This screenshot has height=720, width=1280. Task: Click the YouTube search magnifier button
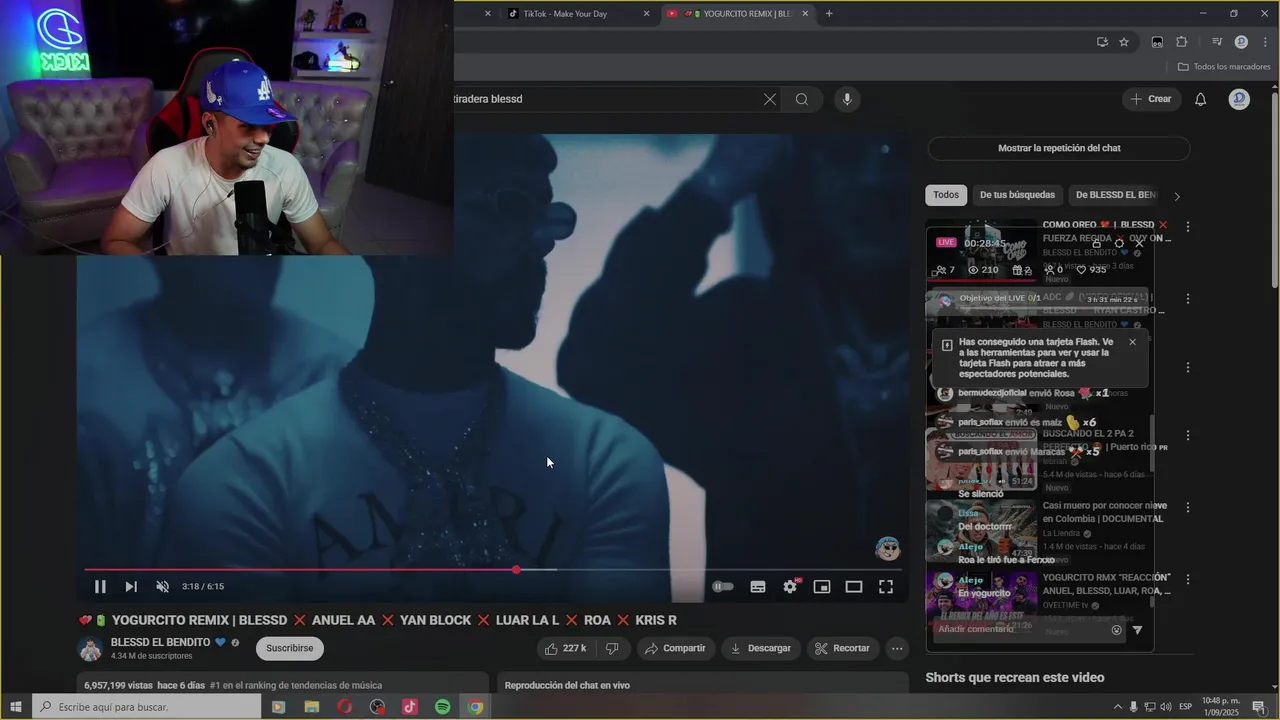click(x=802, y=99)
